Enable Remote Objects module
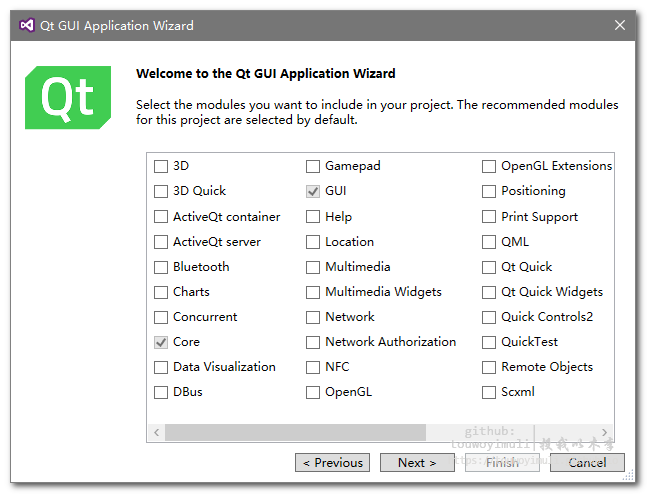This screenshot has width=647, height=494. point(489,367)
